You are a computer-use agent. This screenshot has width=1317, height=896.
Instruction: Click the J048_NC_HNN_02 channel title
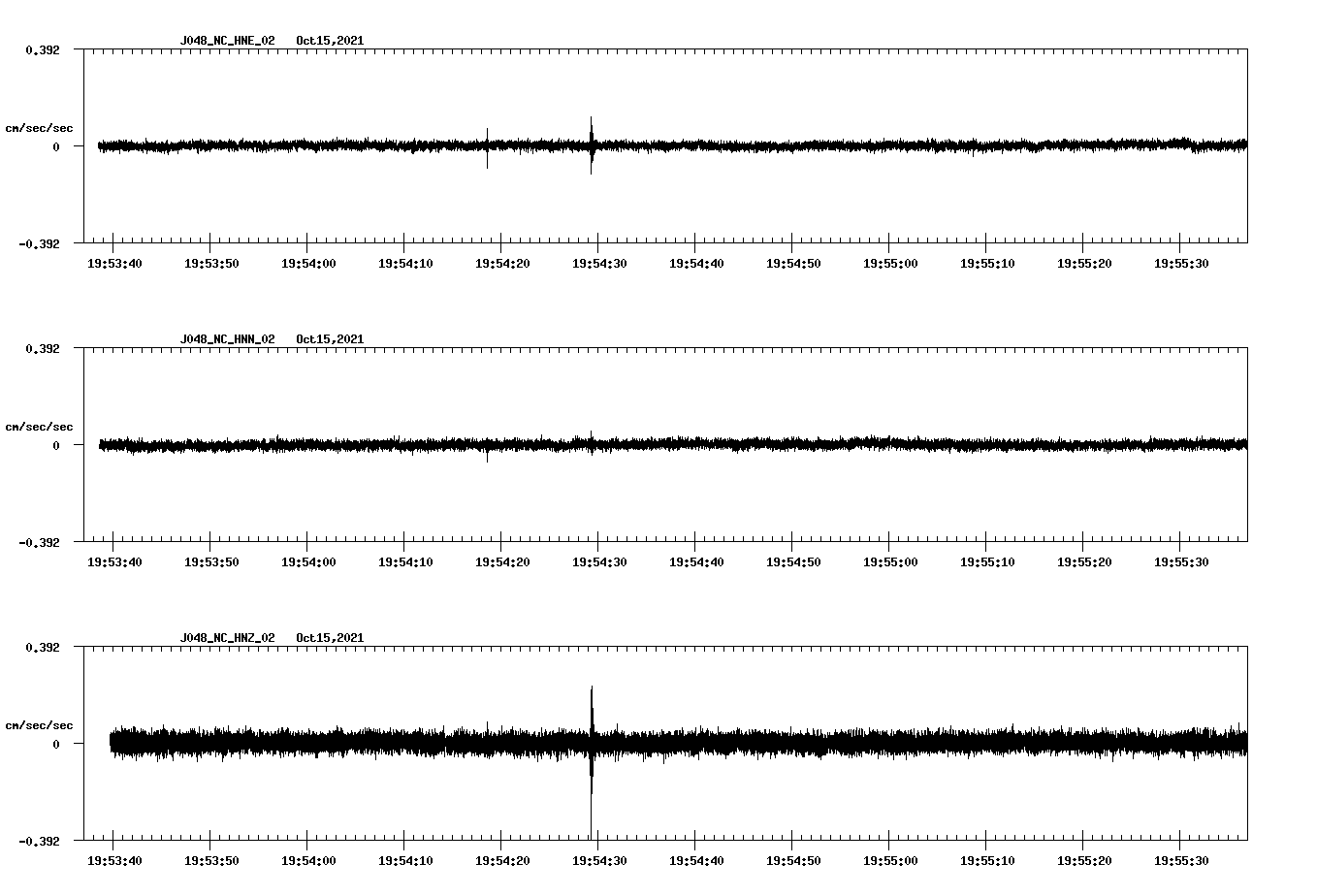[x=227, y=339]
